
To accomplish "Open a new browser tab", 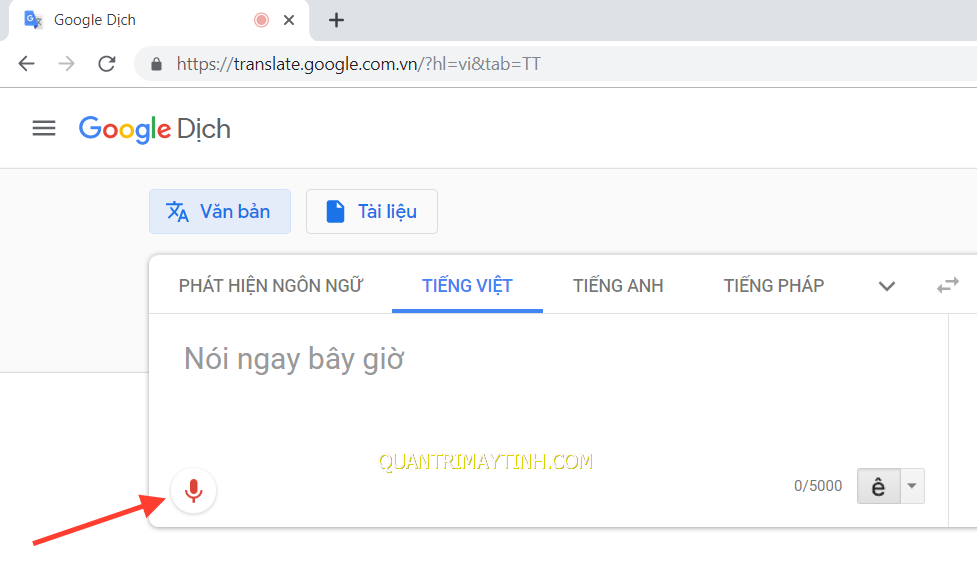I will (336, 20).
